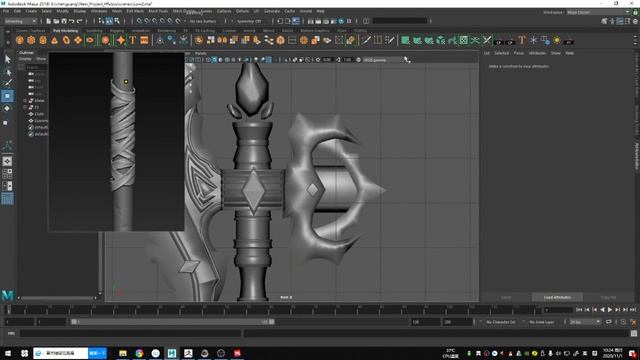Open the 24 fps frame rate dropdown
The height and width of the screenshot is (360, 640).
point(585,322)
